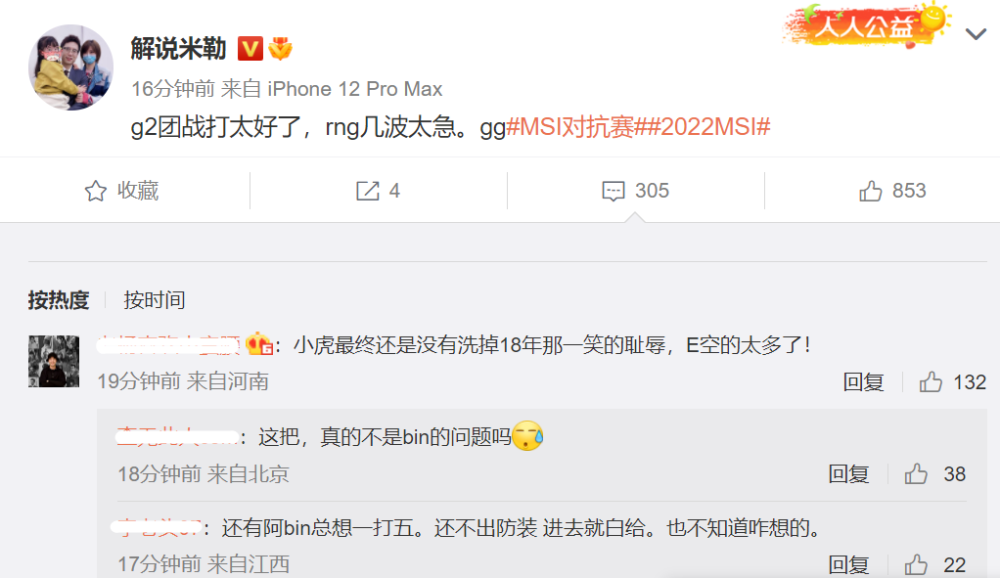Click the orange V verified badge
This screenshot has height=578, width=1000.
pyautogui.click(x=250, y=48)
